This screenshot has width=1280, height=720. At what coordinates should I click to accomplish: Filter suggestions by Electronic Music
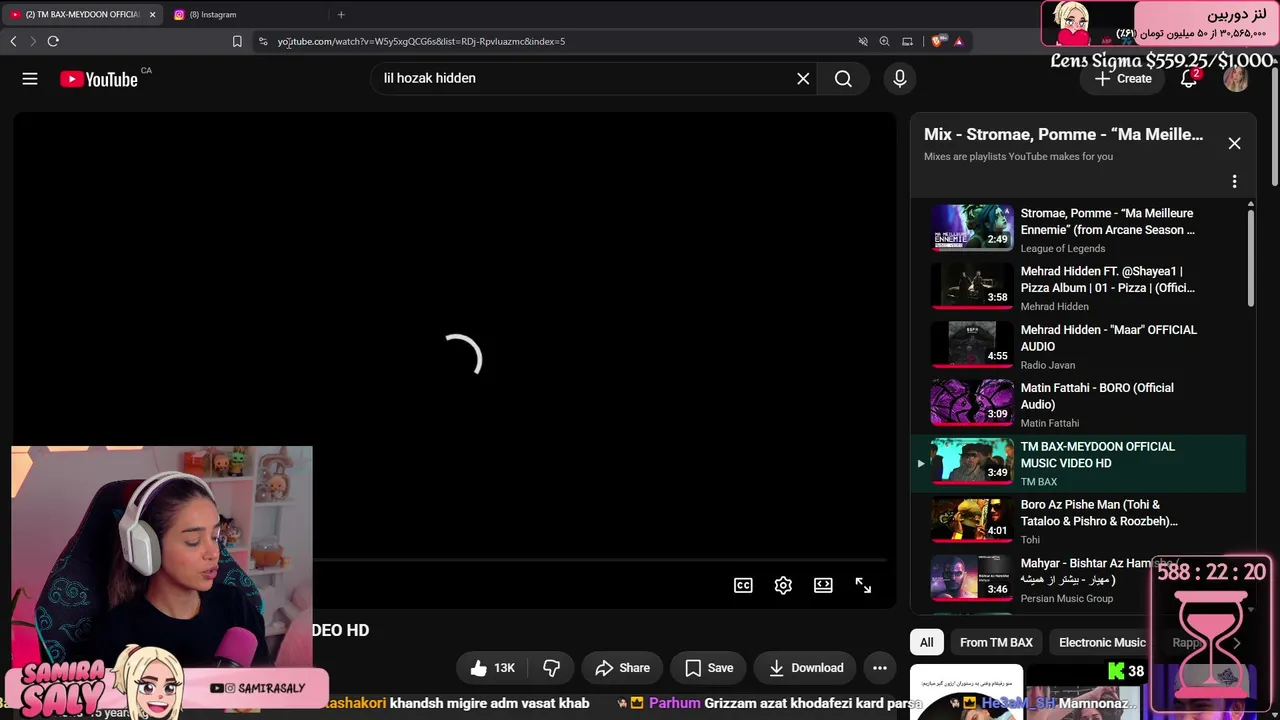click(x=1102, y=642)
